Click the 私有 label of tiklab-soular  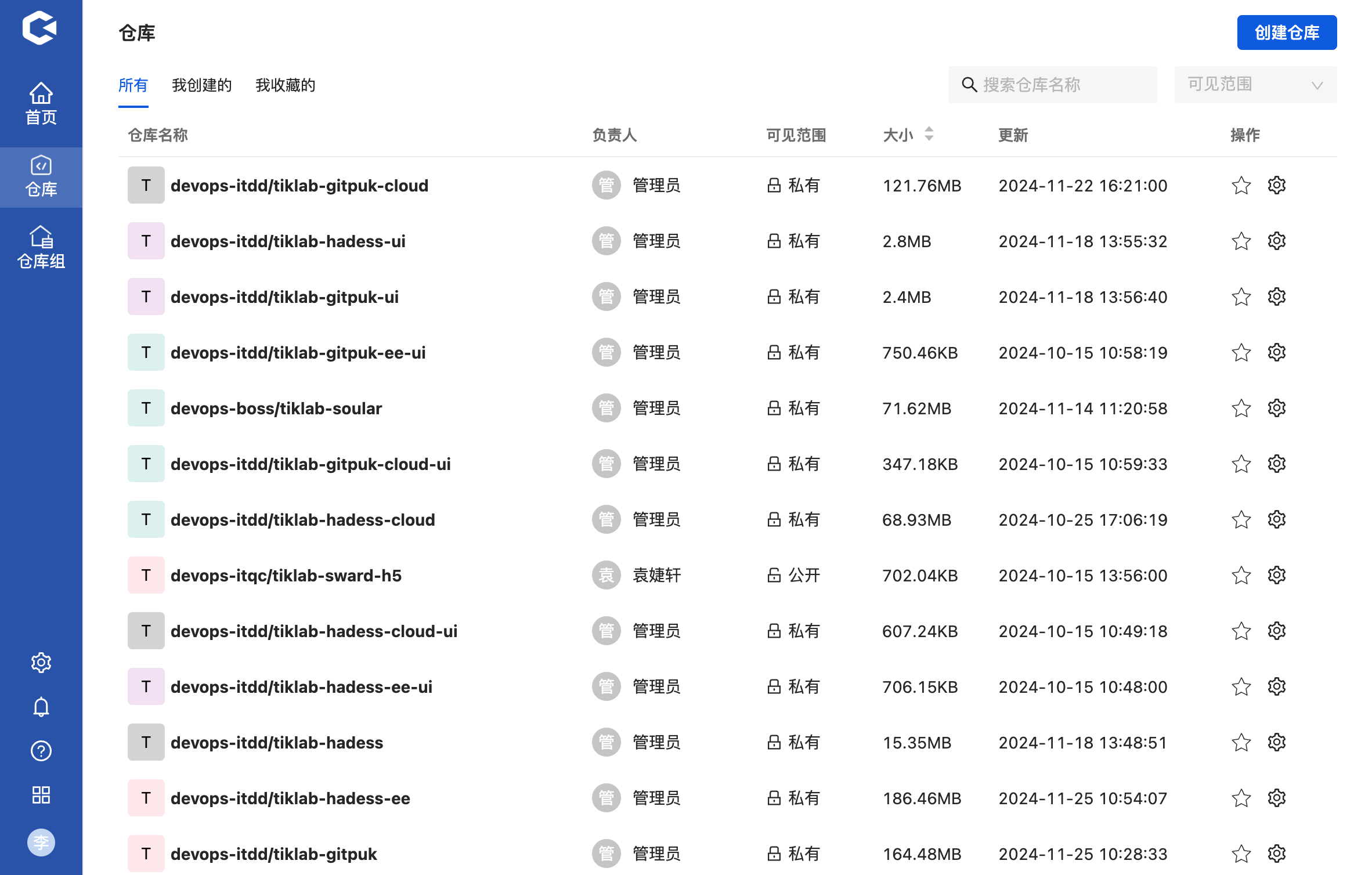804,408
